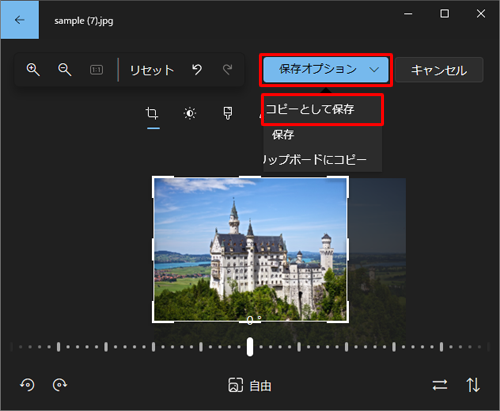500x411 pixels.
Task: Open the 自由 aspect ratio selector
Action: click(x=250, y=385)
